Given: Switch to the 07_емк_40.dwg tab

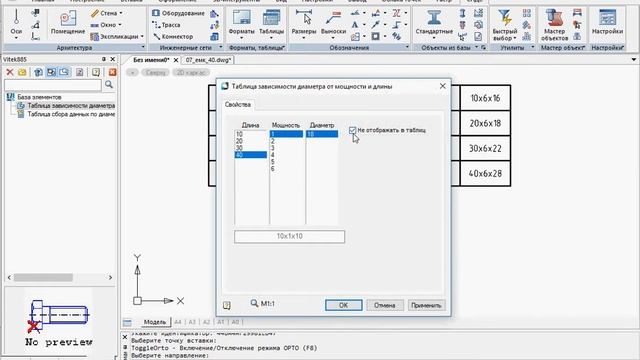Looking at the screenshot, I should (208, 60).
